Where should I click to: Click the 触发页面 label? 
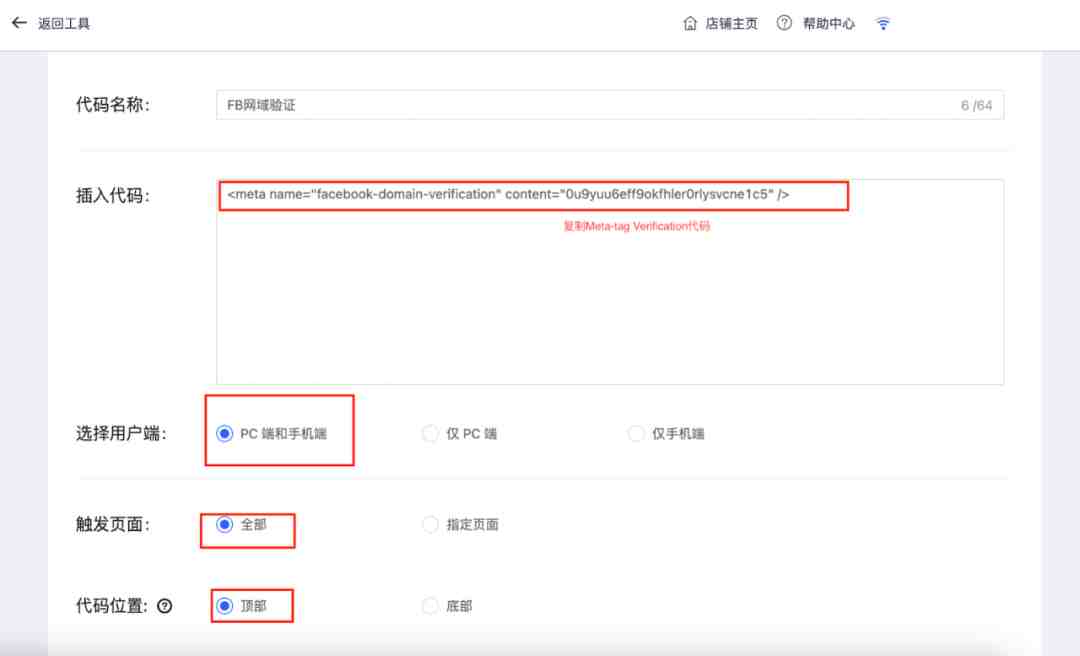pos(113,524)
